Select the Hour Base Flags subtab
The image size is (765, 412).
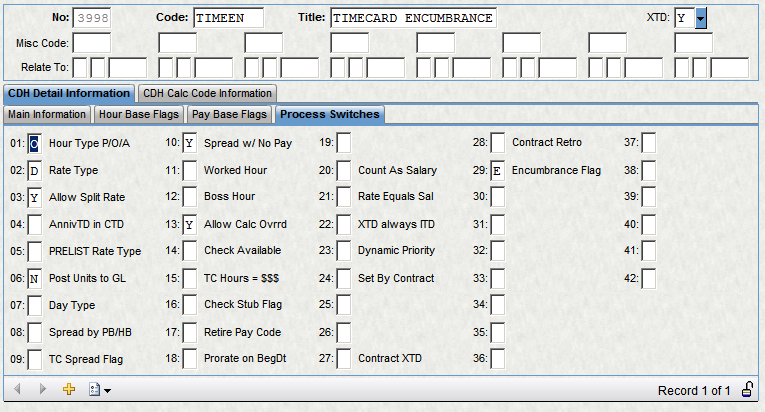pyautogui.click(x=140, y=115)
